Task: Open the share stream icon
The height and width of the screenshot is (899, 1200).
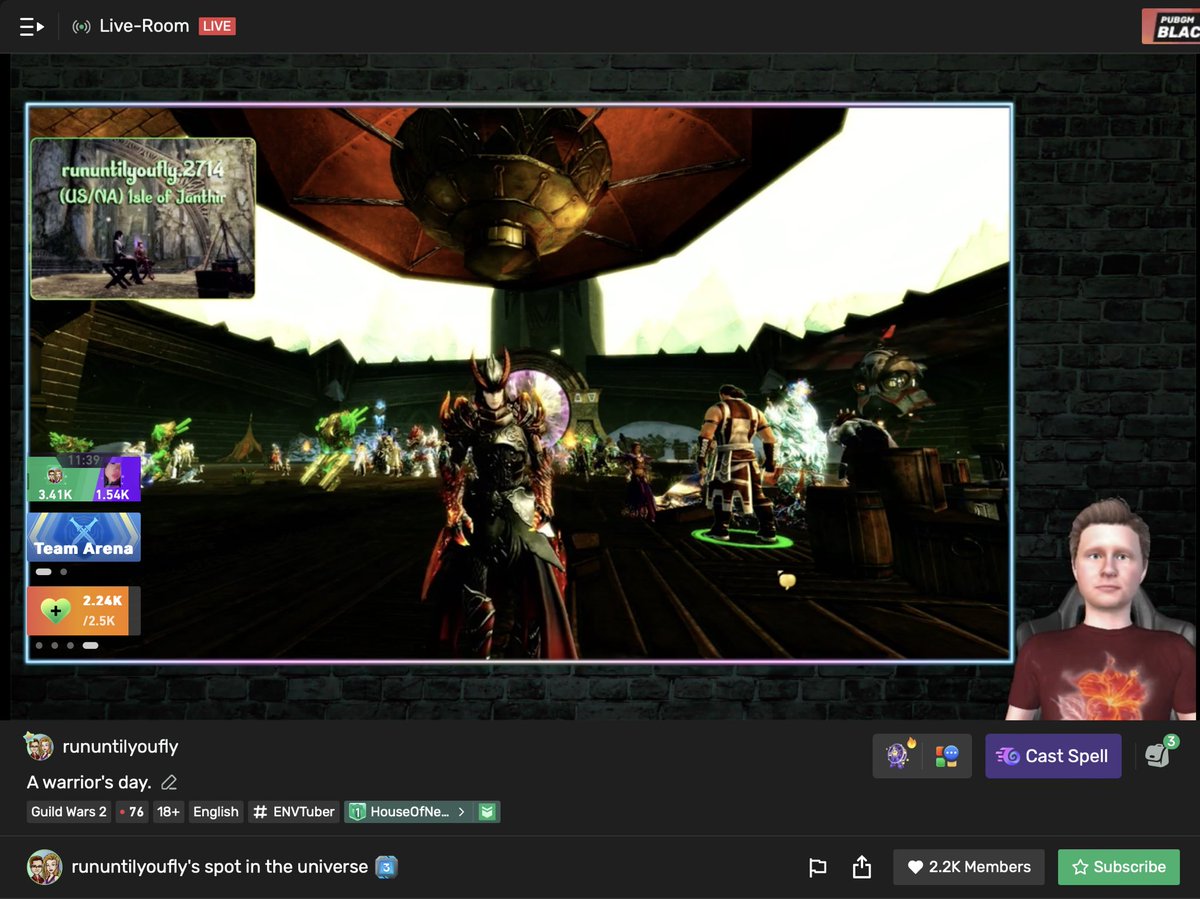Action: coord(861,867)
